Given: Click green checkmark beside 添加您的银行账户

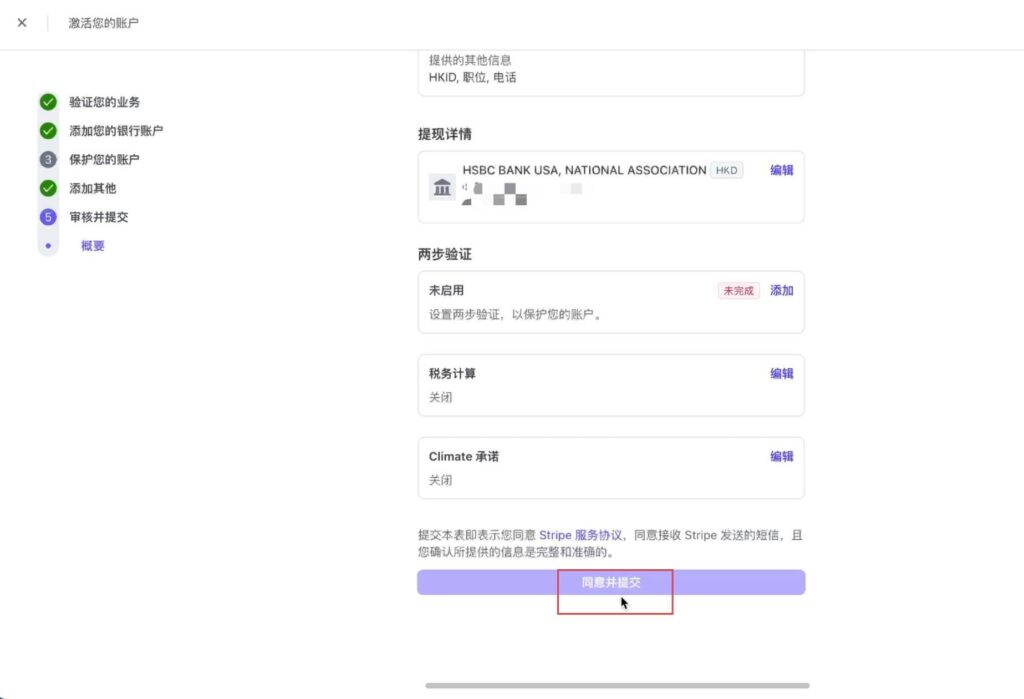Looking at the screenshot, I should [48, 131].
